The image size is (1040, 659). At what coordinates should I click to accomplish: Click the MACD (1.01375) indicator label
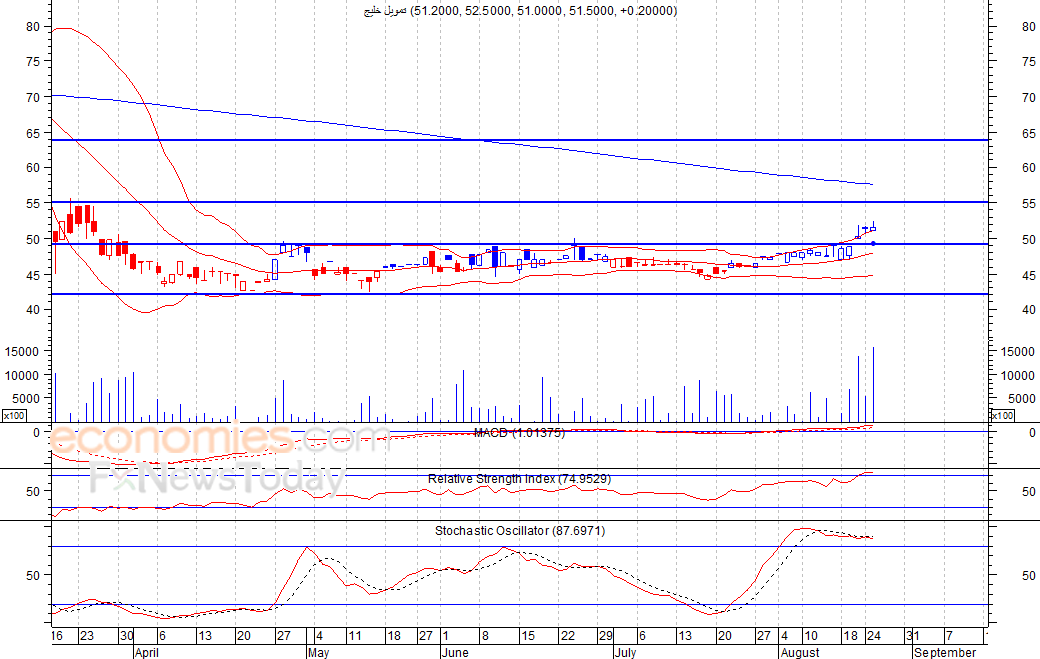519,433
